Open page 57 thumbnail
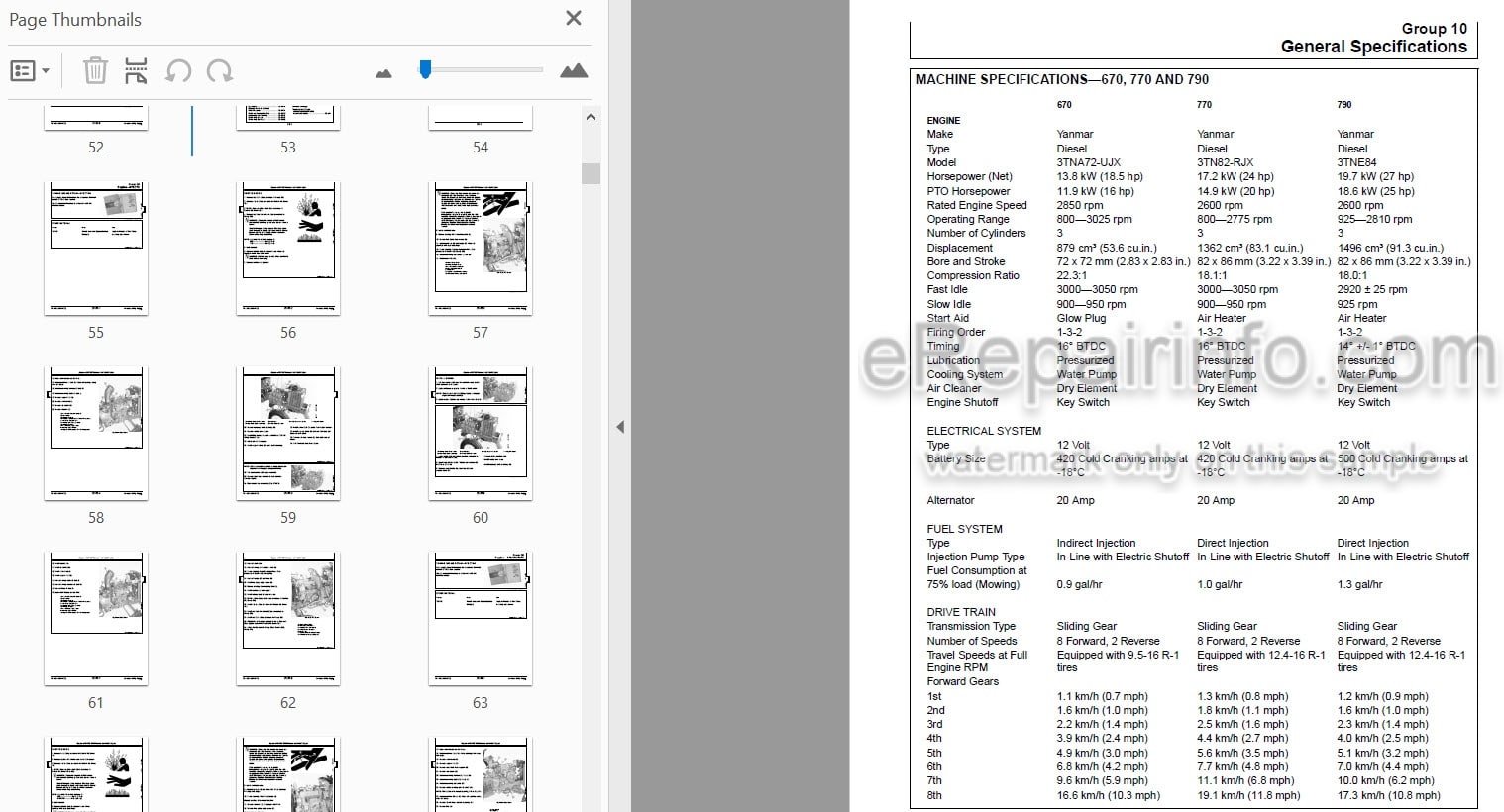Viewport: 1504px width, 812px height. [x=481, y=248]
